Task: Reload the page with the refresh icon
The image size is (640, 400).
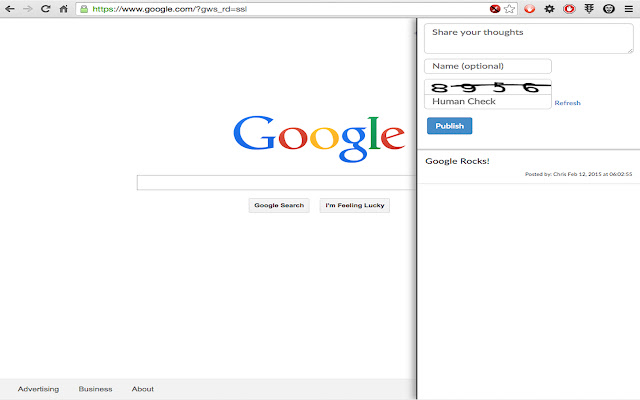Action: coord(45,9)
